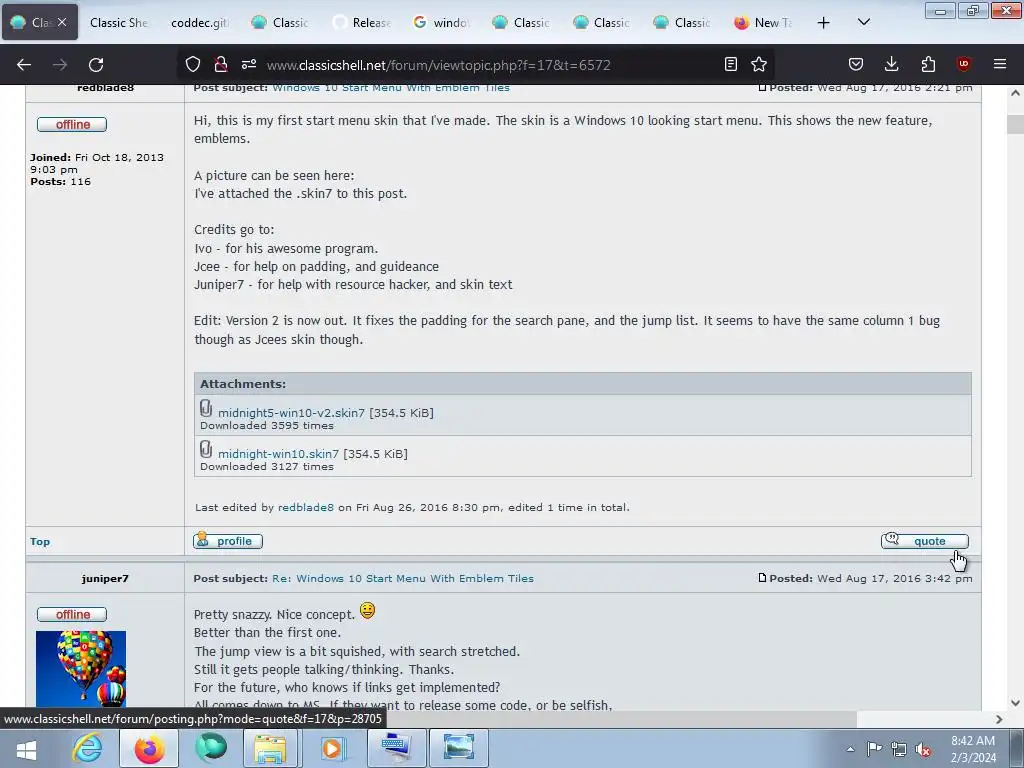Open File Explorer from taskbar
The height and width of the screenshot is (768, 1024).
pyautogui.click(x=270, y=748)
